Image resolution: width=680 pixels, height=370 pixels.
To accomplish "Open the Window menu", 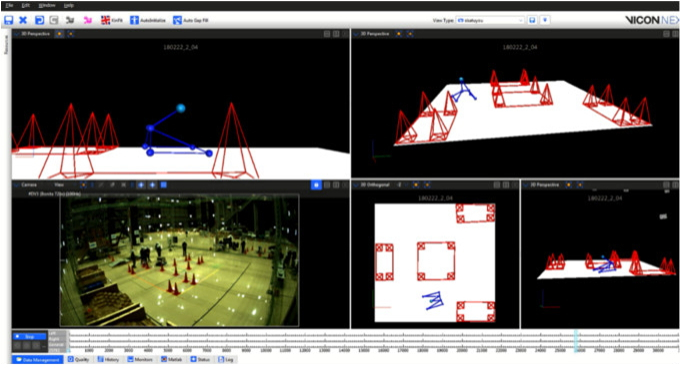I will [47, 5].
